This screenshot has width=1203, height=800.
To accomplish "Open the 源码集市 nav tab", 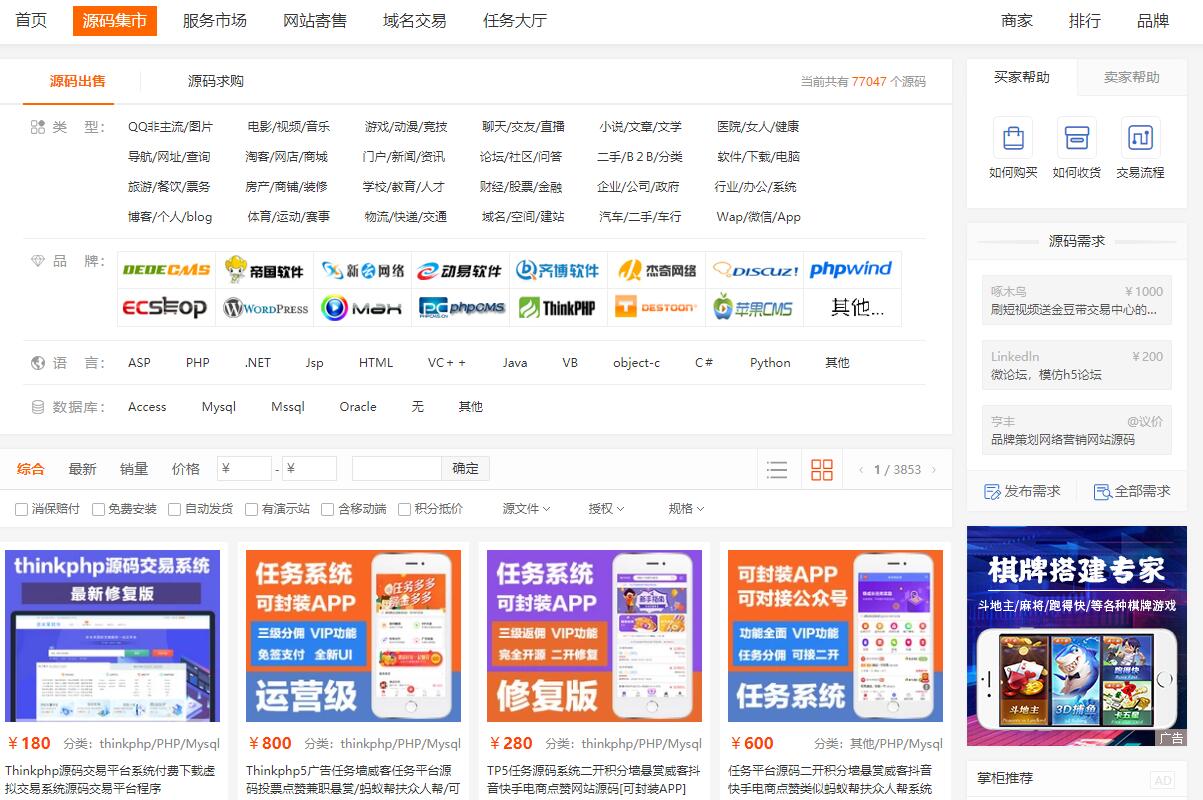I will pos(115,20).
